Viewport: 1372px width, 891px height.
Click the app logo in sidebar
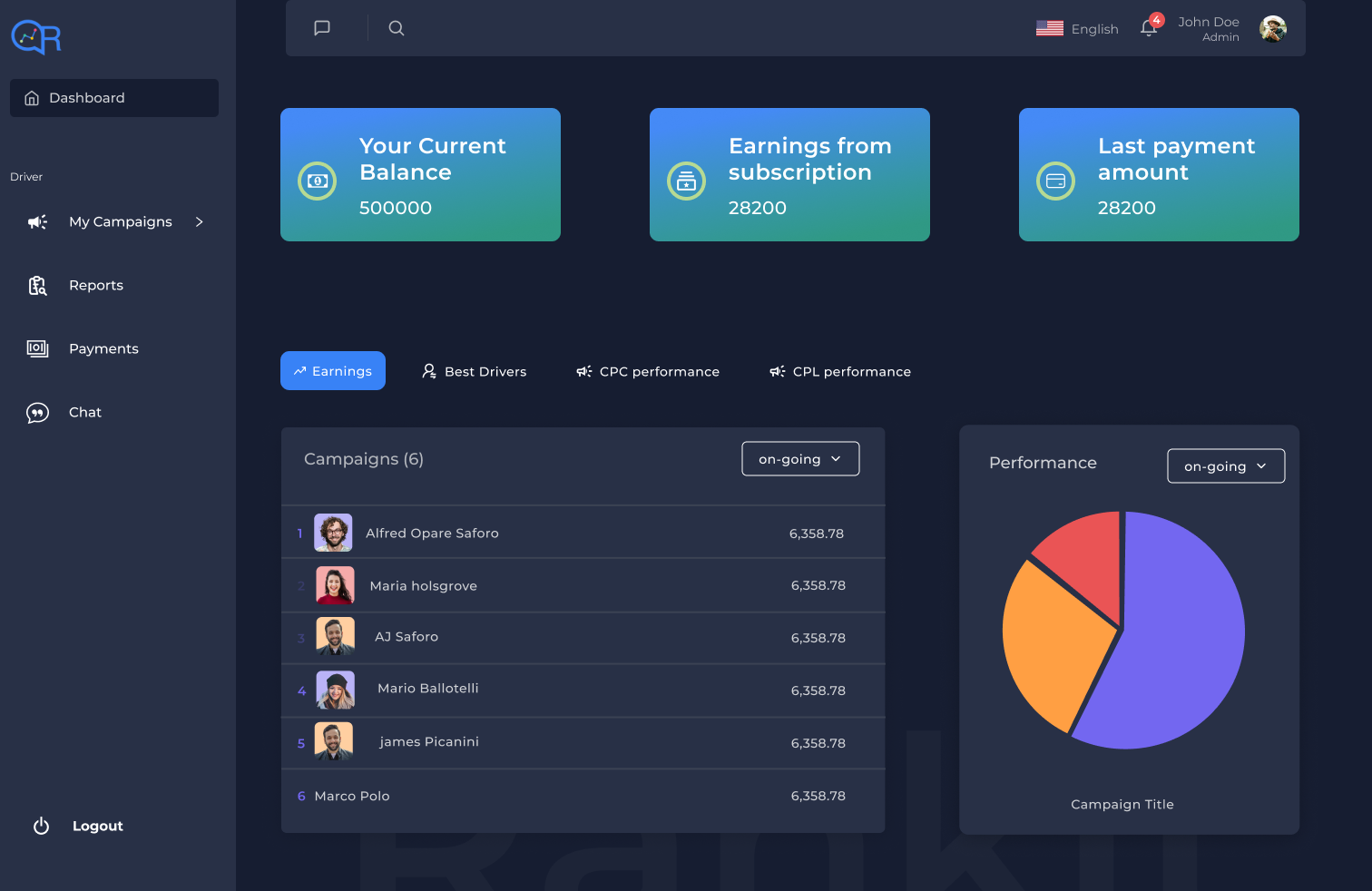tap(36, 37)
